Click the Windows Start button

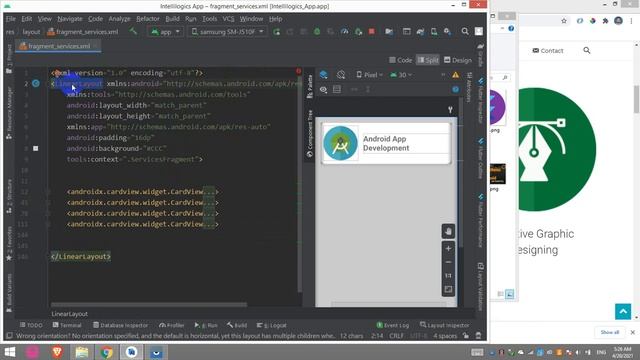[x=10, y=352]
